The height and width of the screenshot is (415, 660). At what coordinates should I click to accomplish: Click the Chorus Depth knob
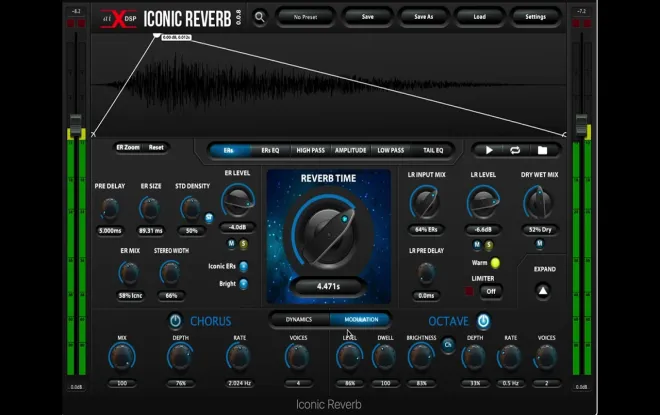180,357
